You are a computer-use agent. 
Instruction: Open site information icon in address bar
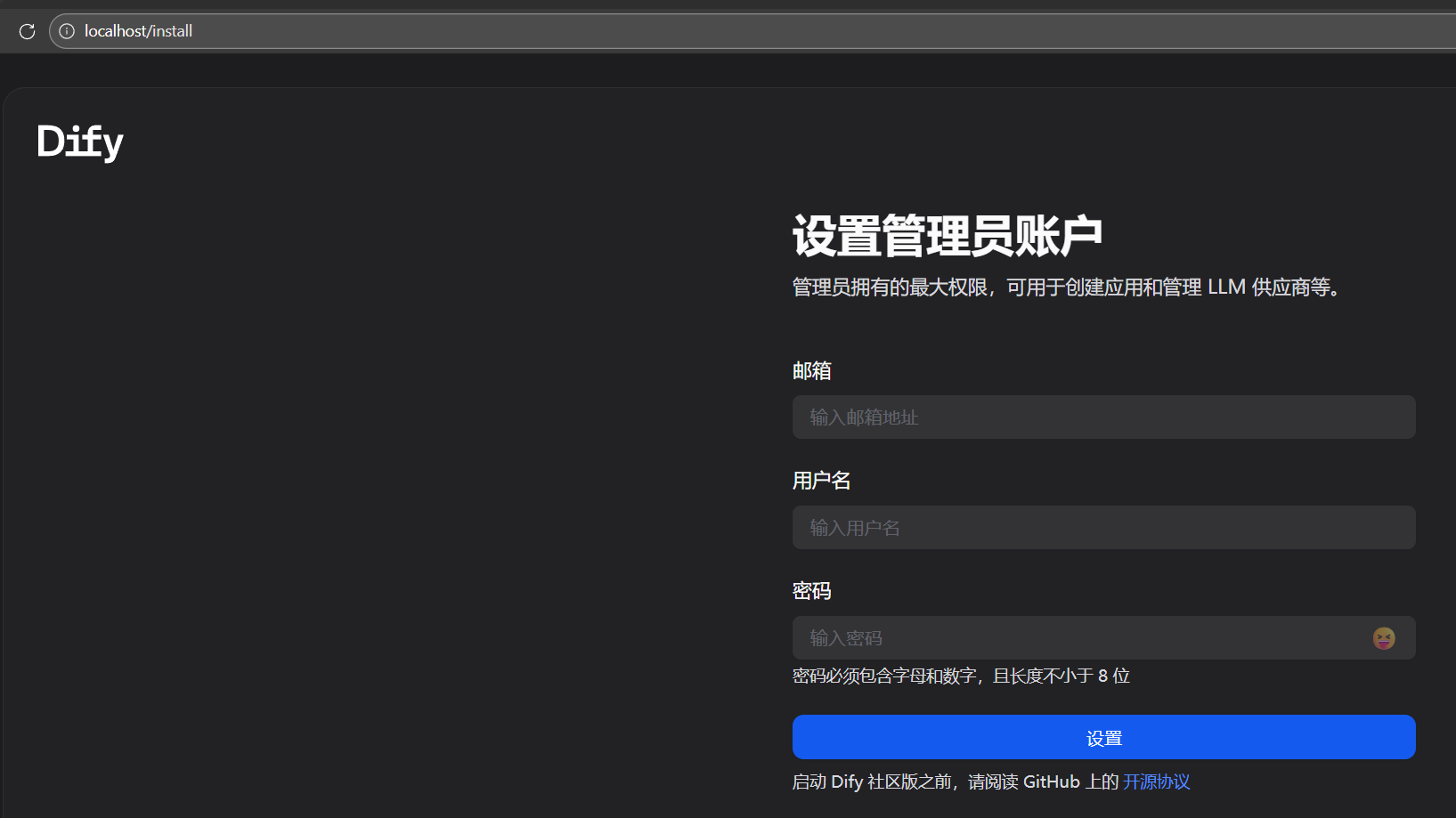click(67, 31)
